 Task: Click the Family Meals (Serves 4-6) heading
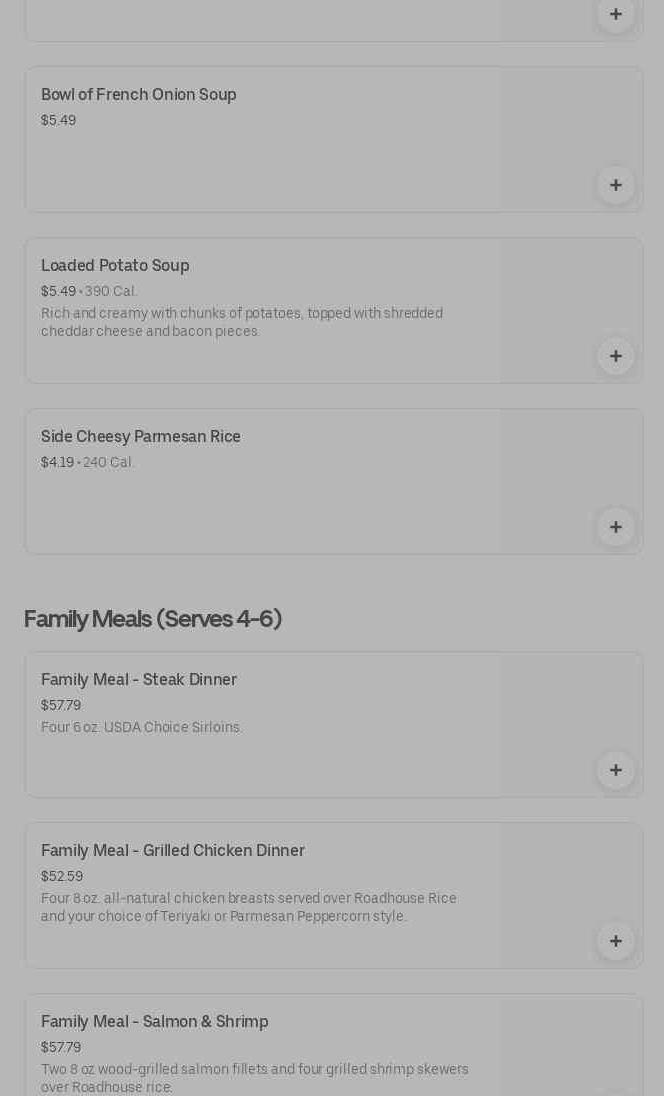tap(153, 619)
